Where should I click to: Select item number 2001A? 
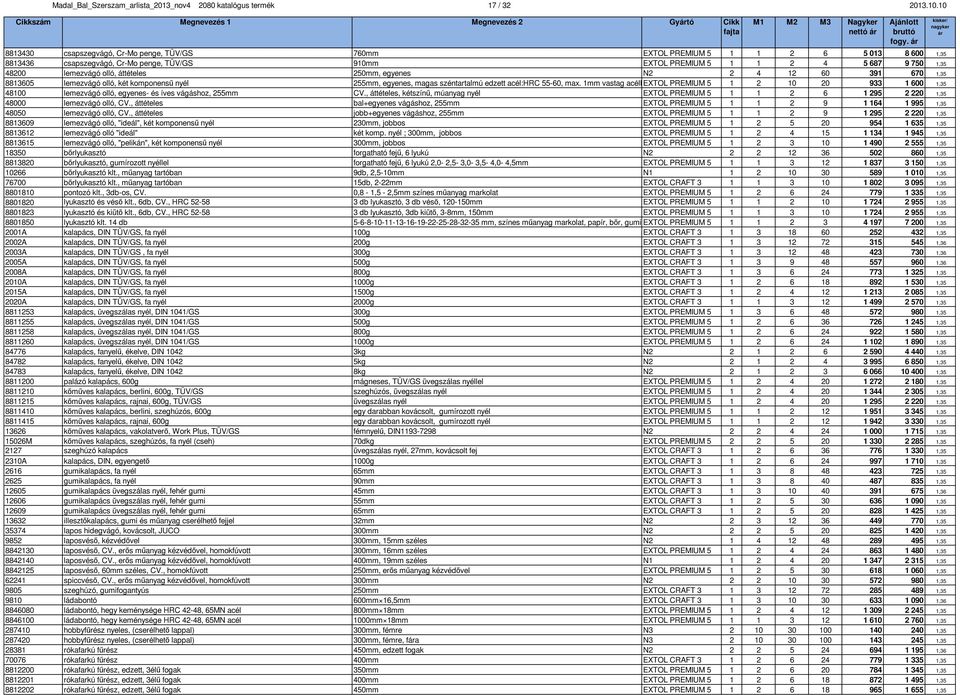16,232
